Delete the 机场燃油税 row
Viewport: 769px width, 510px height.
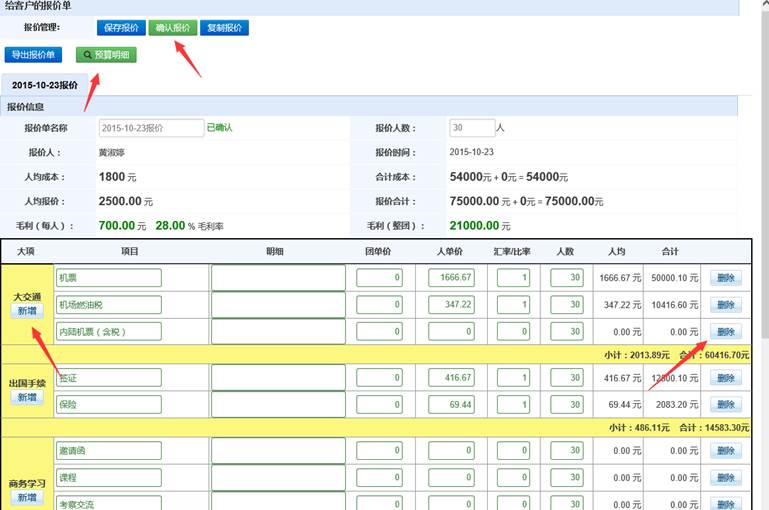click(x=726, y=304)
